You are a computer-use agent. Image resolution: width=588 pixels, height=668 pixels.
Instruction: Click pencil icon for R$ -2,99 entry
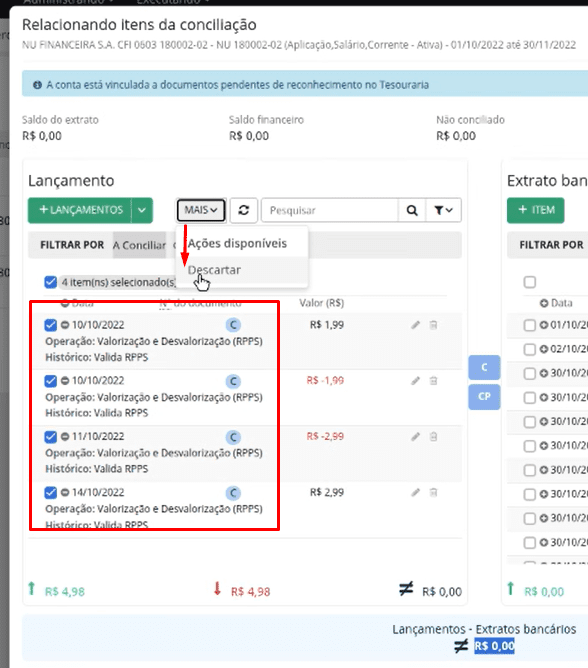(x=415, y=437)
